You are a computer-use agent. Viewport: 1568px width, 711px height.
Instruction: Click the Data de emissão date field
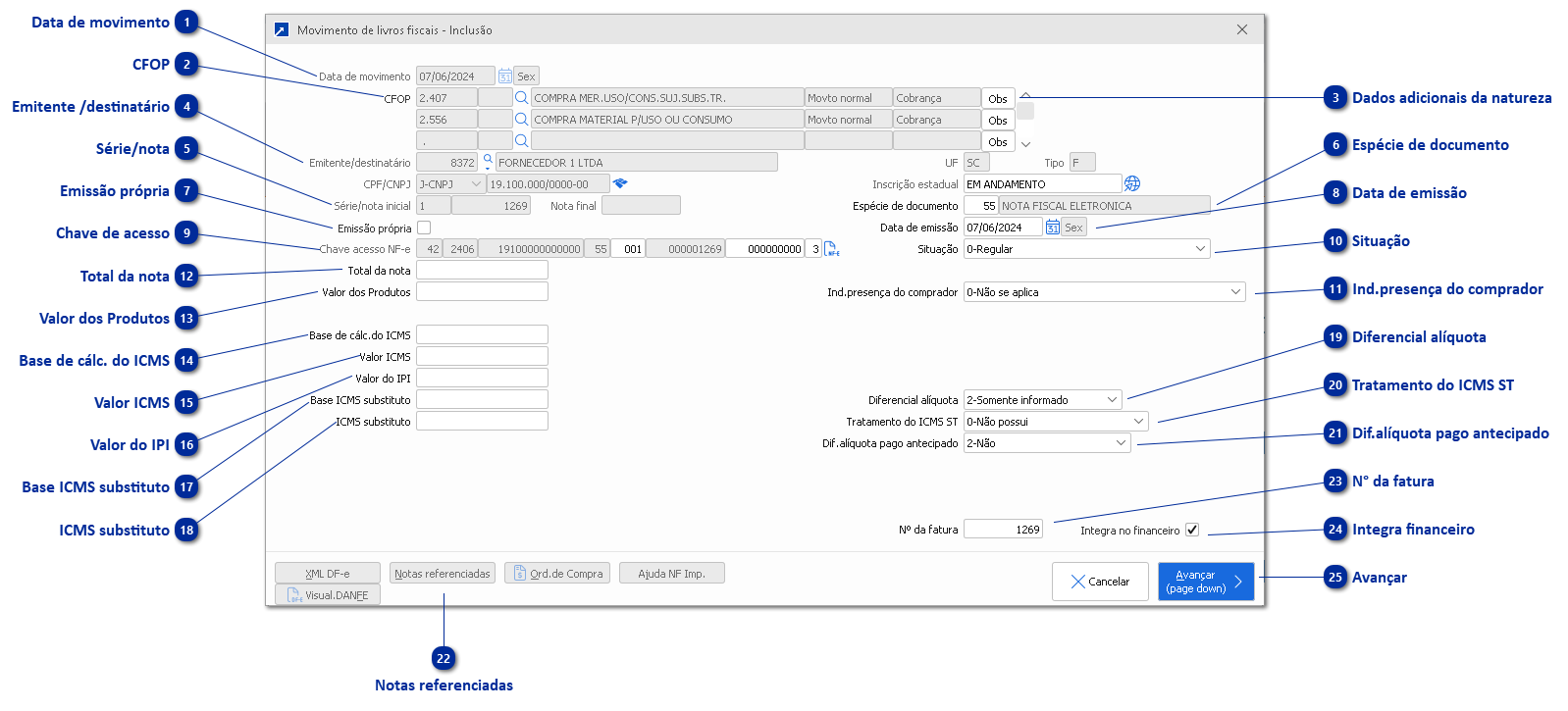pos(1003,228)
